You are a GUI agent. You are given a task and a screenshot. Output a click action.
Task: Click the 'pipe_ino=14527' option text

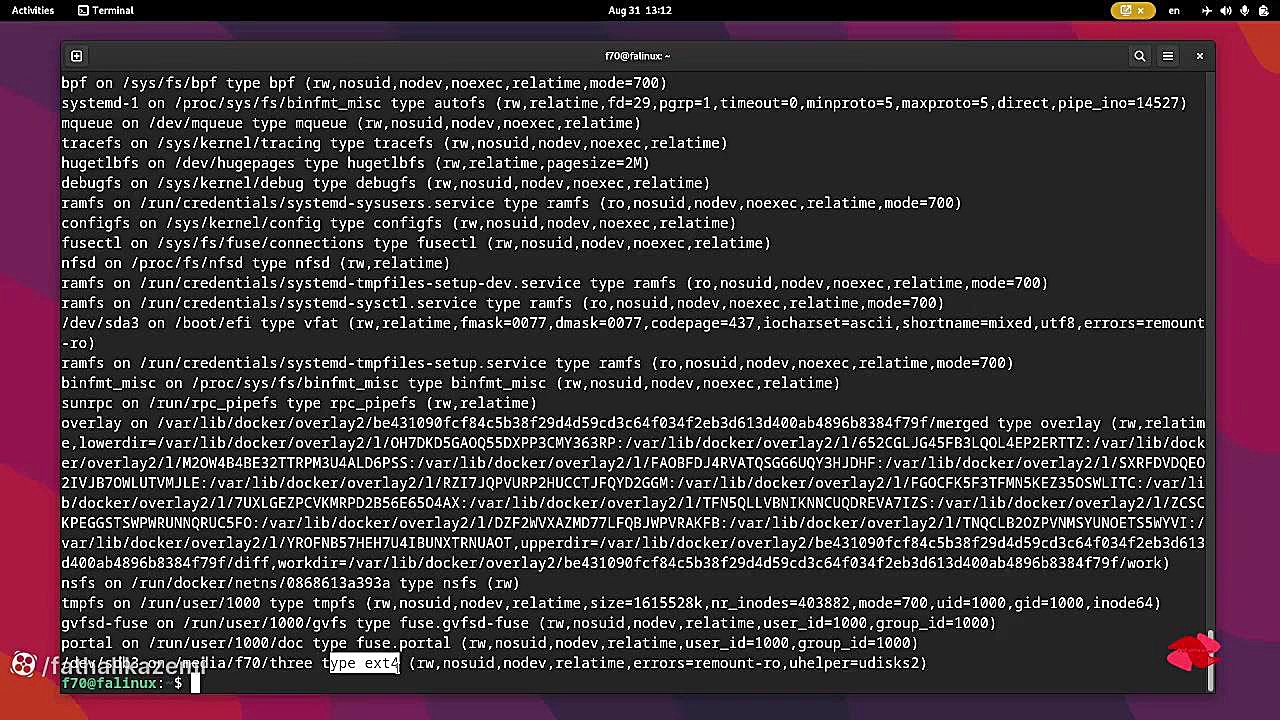(1118, 103)
